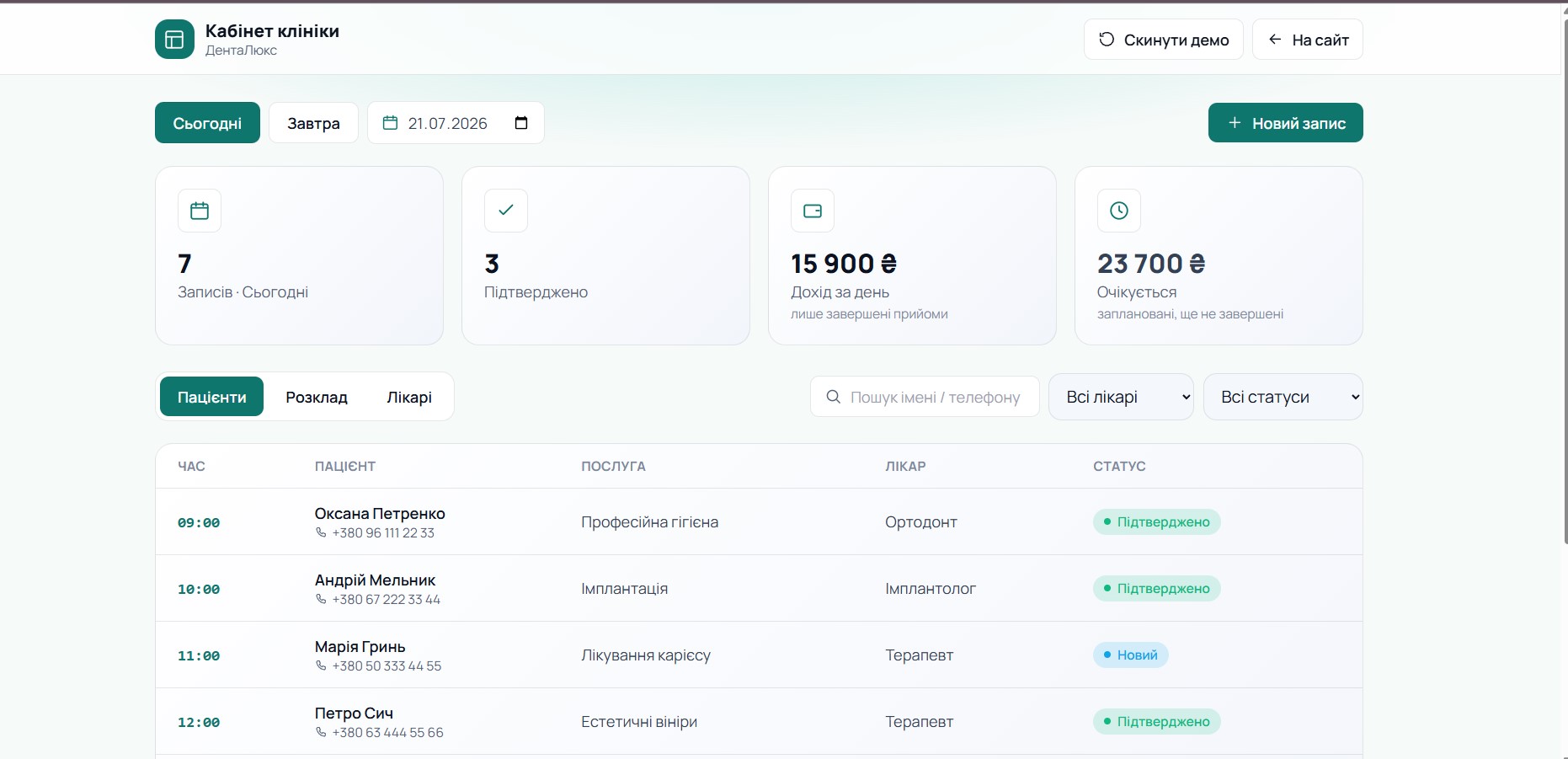Switch to Завтра day filter
This screenshot has width=1568, height=759.
tap(313, 123)
